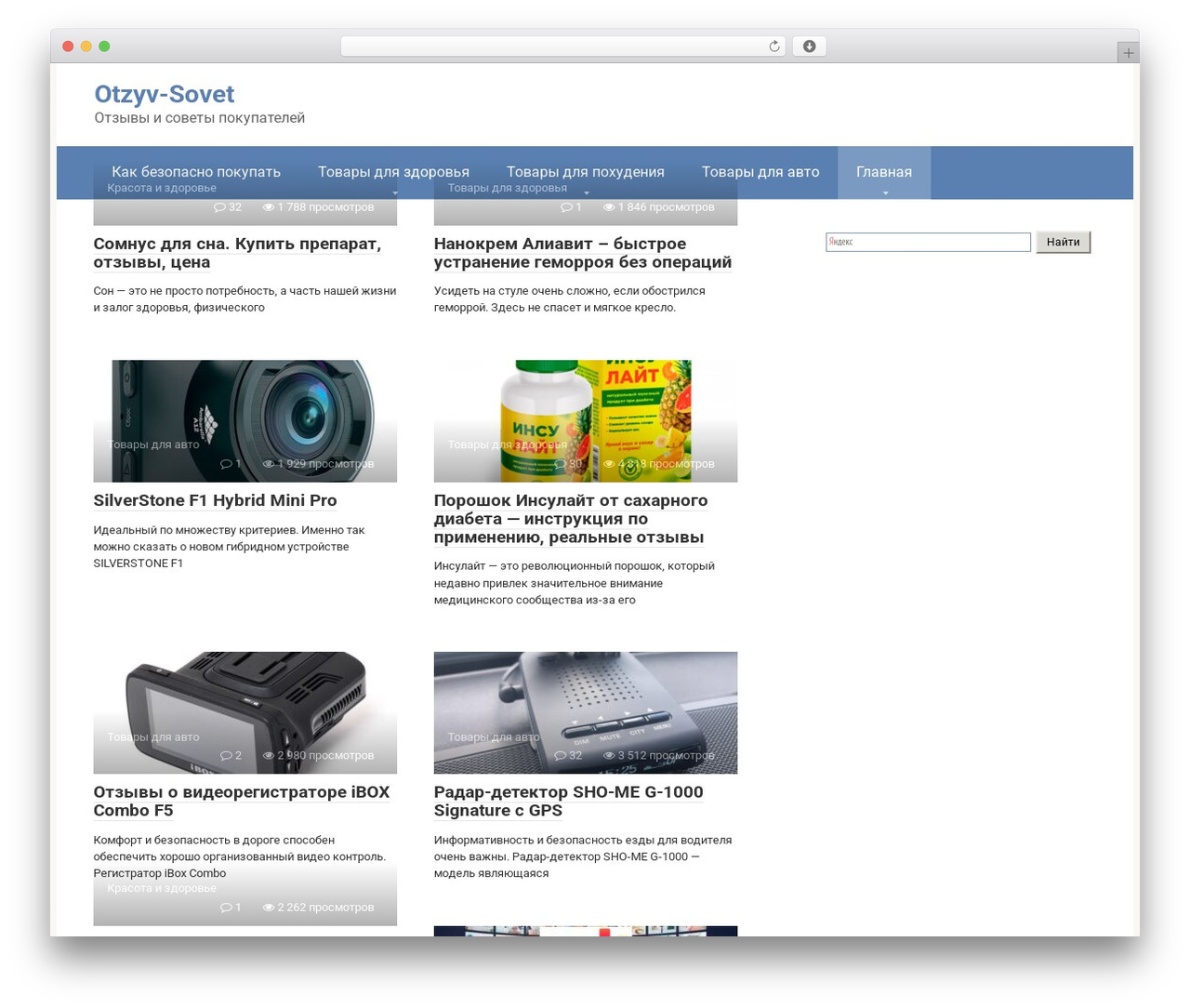Click comment icon on SHO-ME G-1000 card
Screen dimensions: 1190x1008
pos(561,756)
